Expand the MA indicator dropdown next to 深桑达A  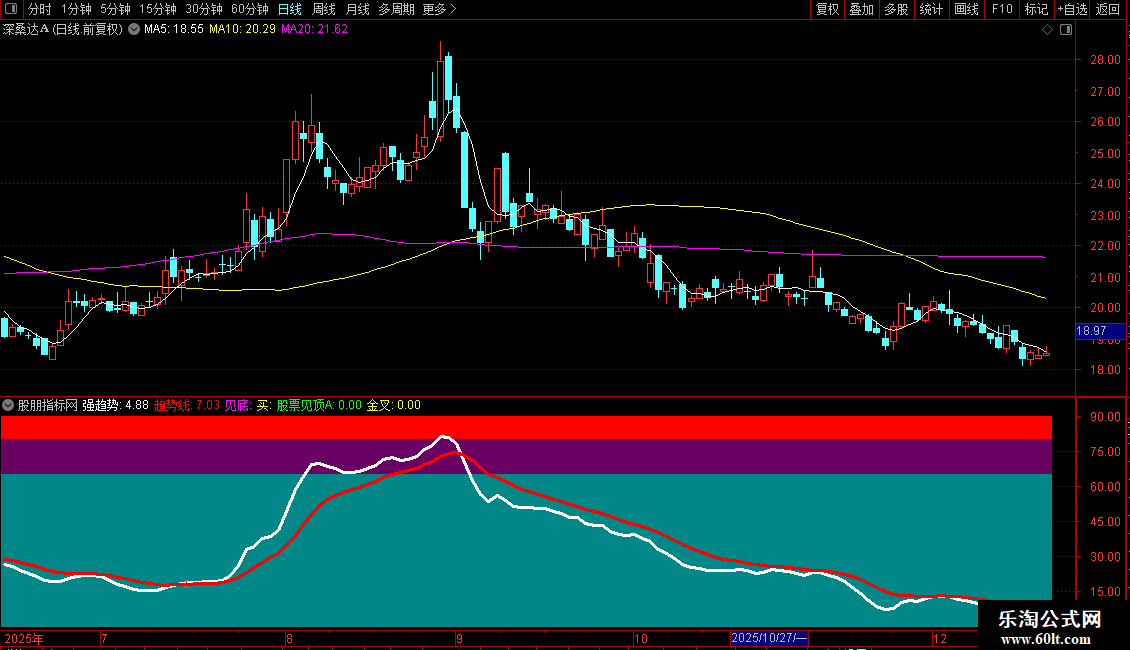(134, 29)
